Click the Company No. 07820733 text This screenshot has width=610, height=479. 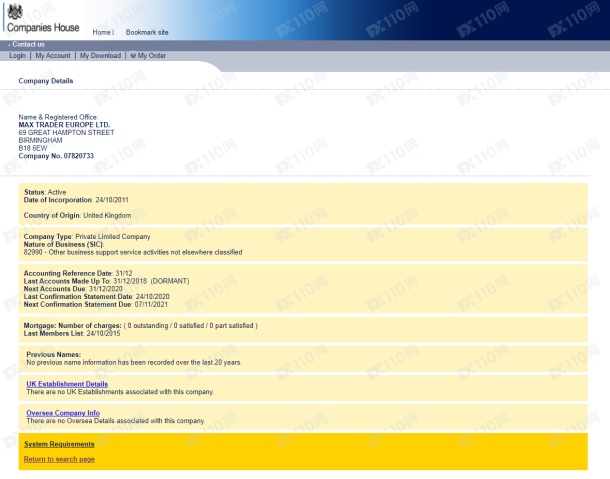point(56,156)
